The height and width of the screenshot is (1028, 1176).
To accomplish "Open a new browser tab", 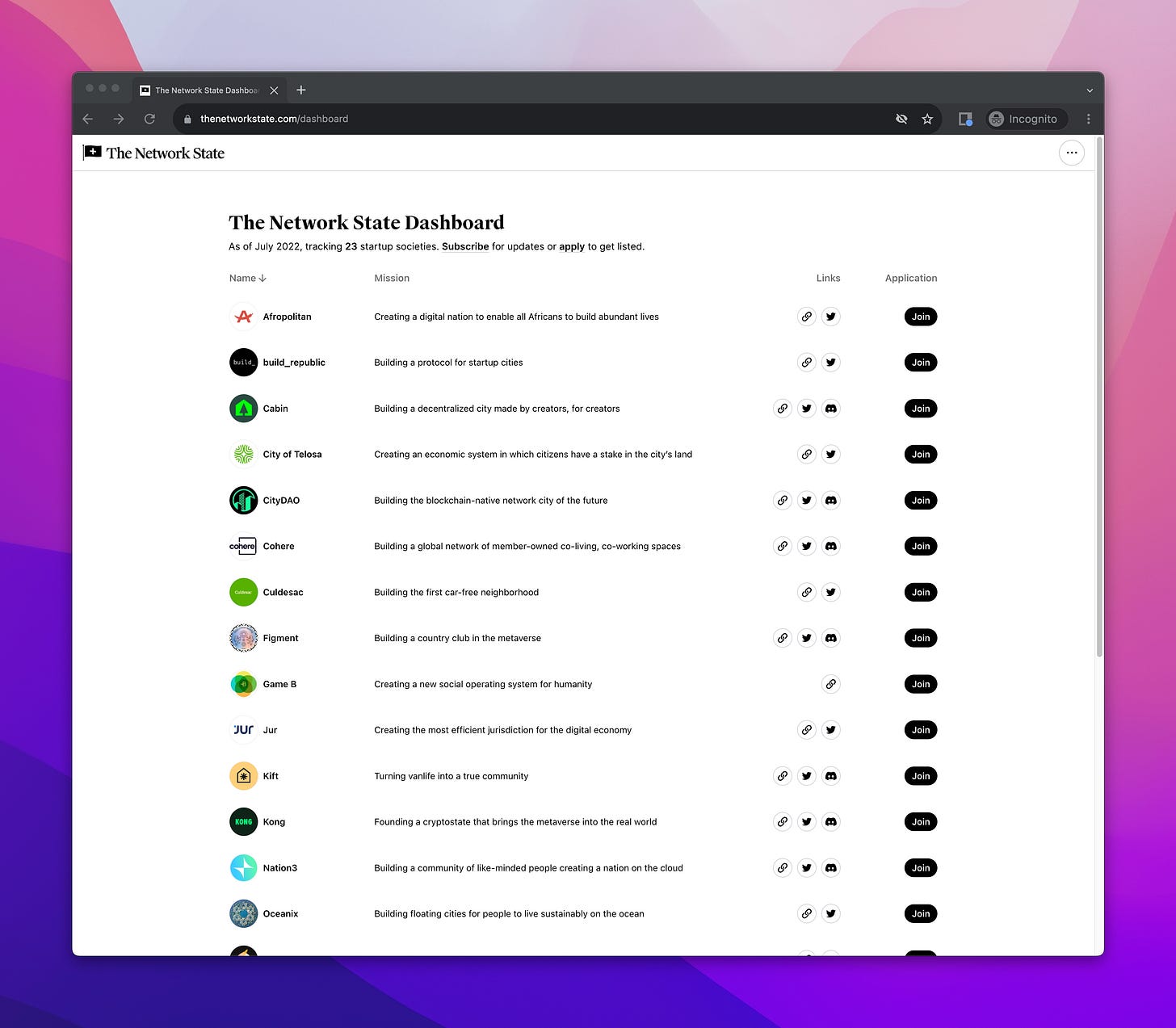I will (x=301, y=90).
